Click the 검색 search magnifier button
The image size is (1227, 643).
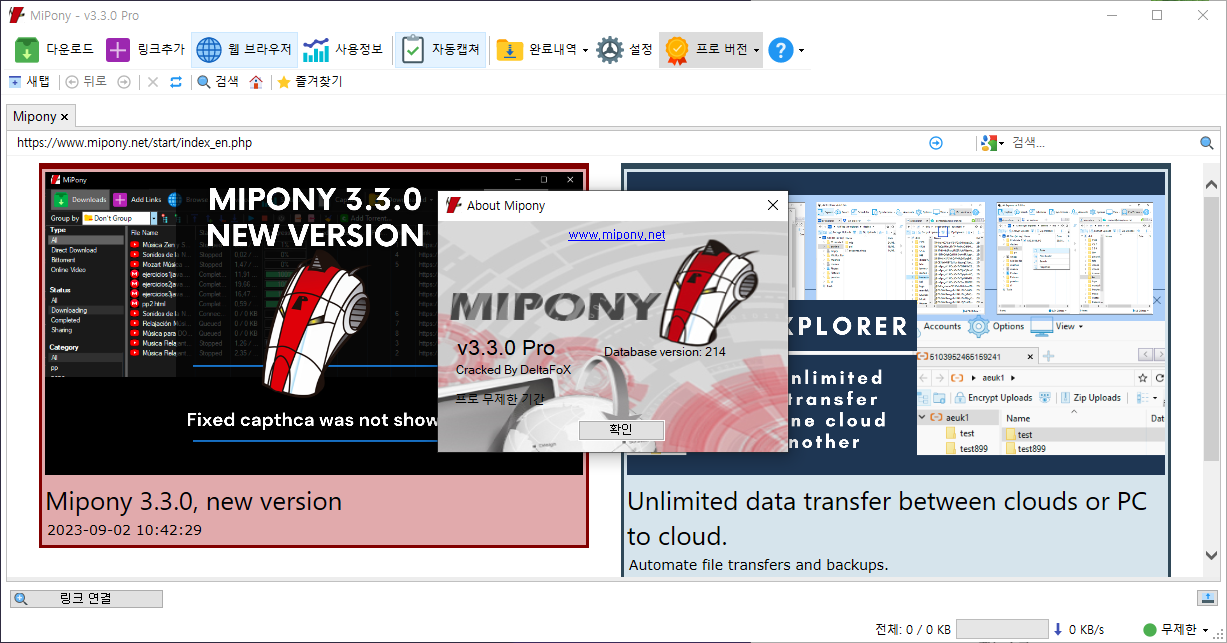pyautogui.click(x=217, y=82)
